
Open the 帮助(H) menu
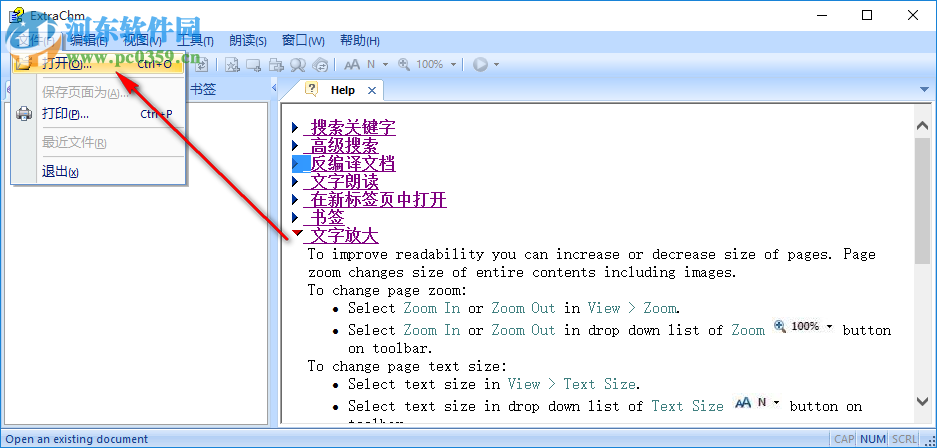click(x=360, y=41)
